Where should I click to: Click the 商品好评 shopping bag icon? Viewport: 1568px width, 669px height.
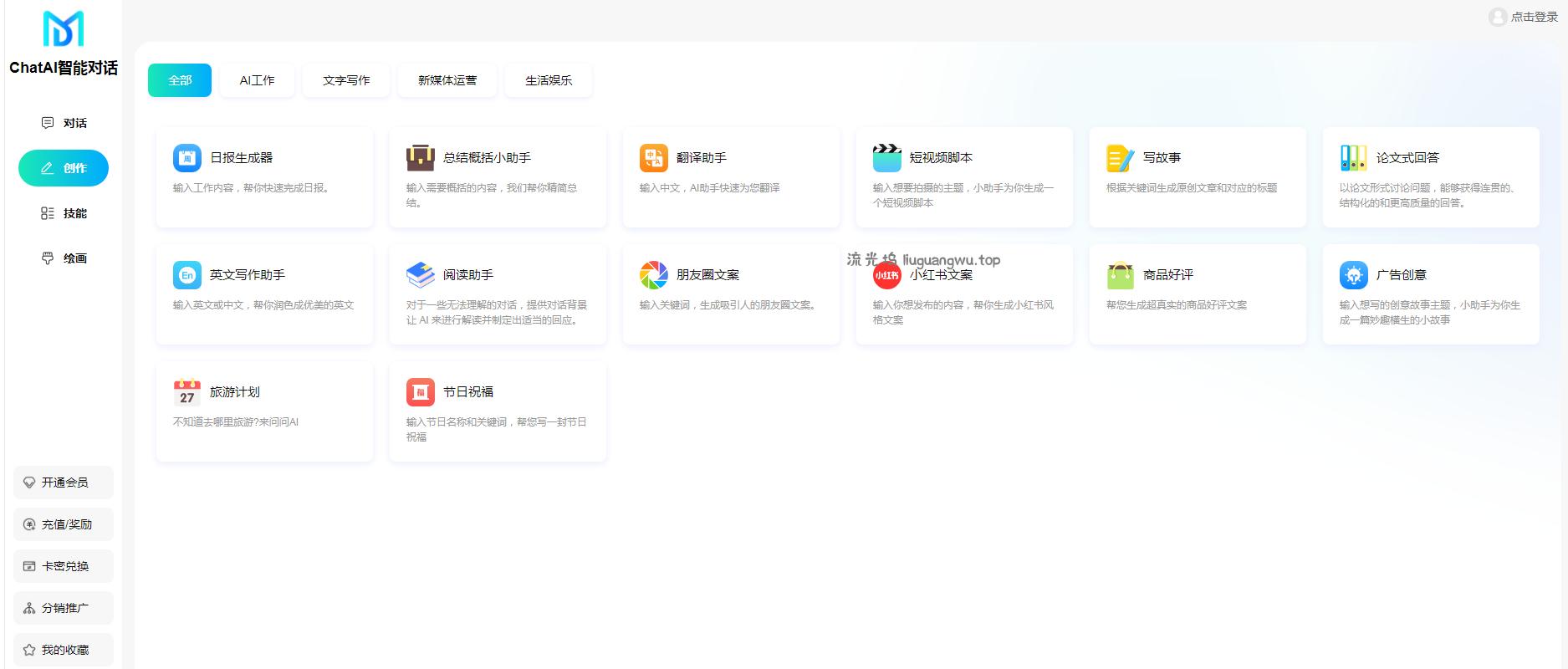1121,274
